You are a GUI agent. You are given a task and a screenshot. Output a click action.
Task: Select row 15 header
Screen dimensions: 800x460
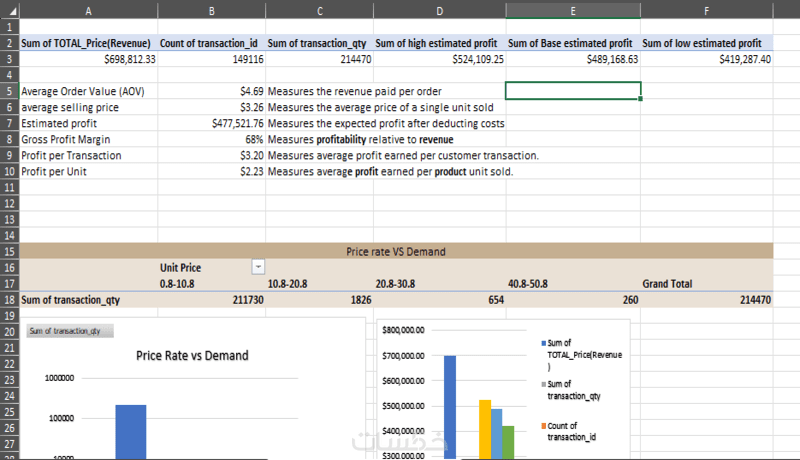click(x=9, y=252)
